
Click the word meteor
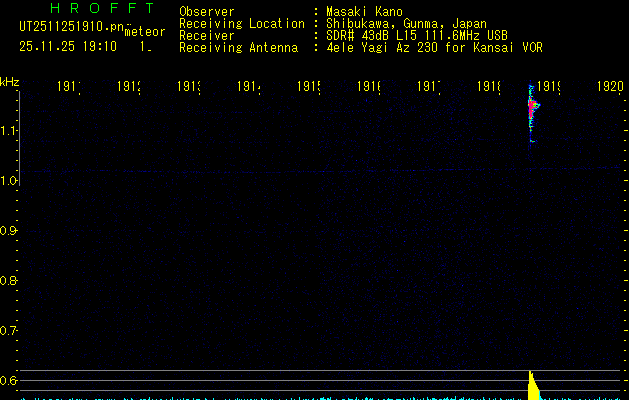pos(145,32)
